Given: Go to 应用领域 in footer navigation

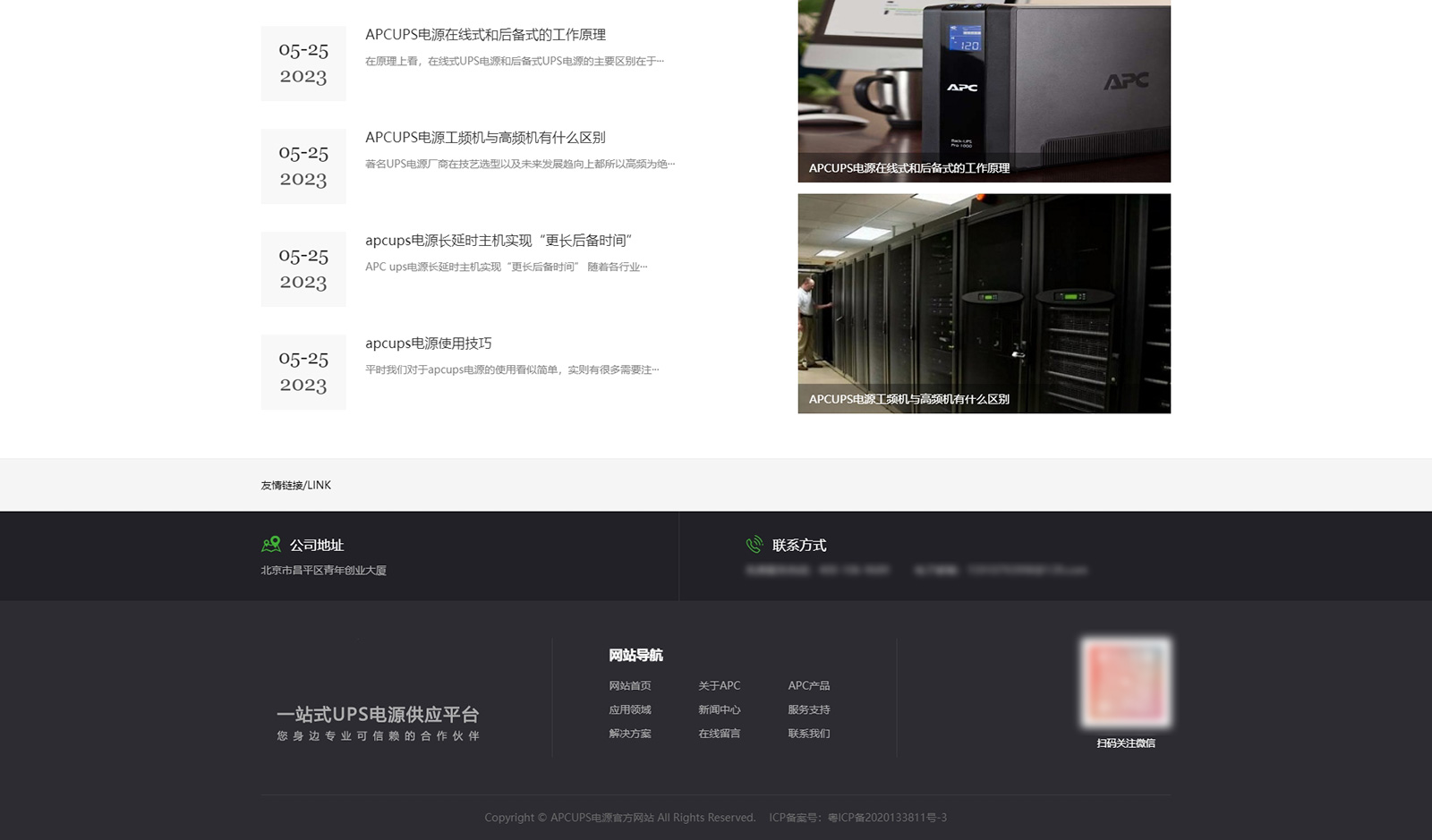Looking at the screenshot, I should [630, 709].
